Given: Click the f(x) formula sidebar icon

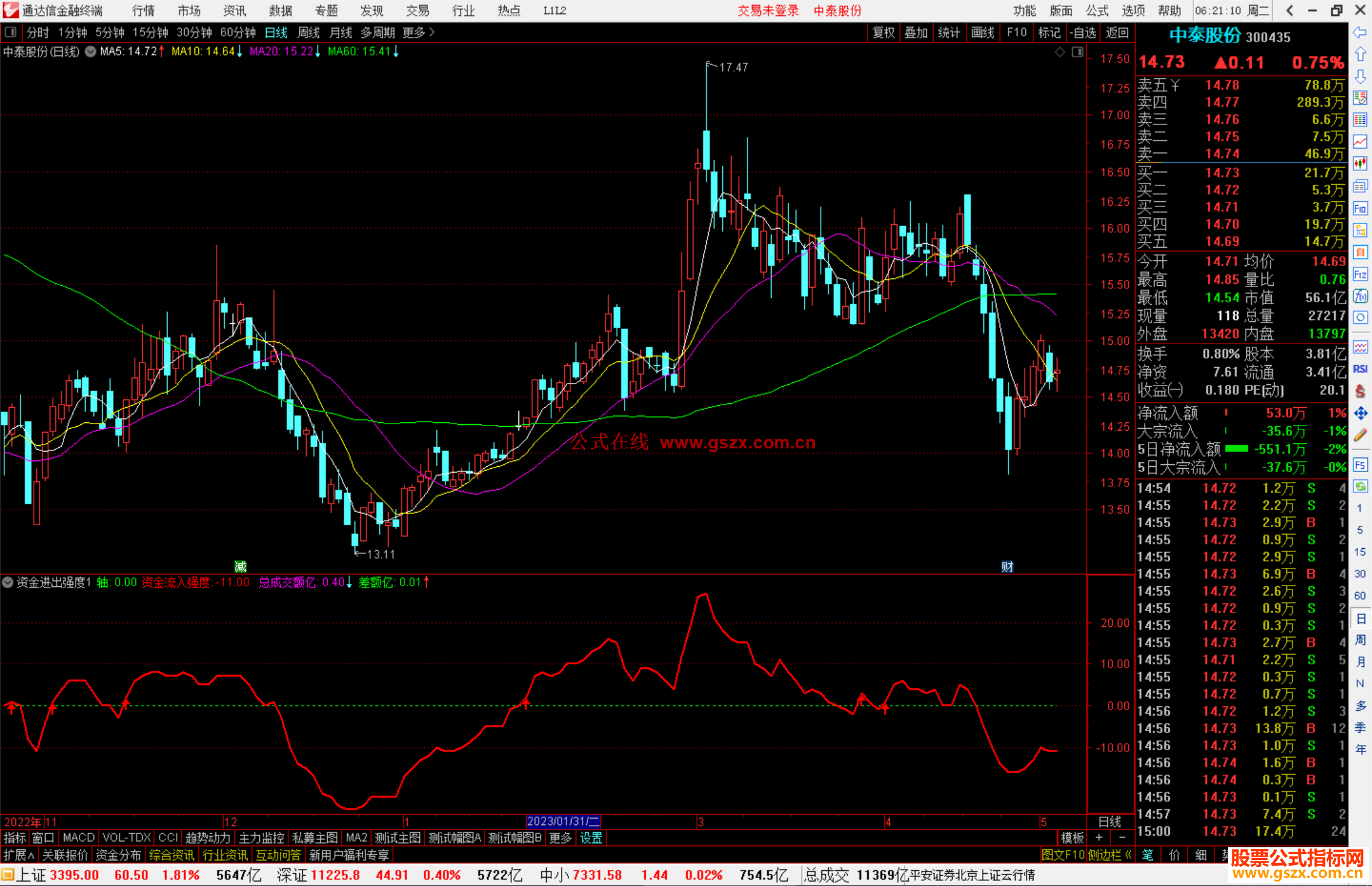Looking at the screenshot, I should point(1360,296).
